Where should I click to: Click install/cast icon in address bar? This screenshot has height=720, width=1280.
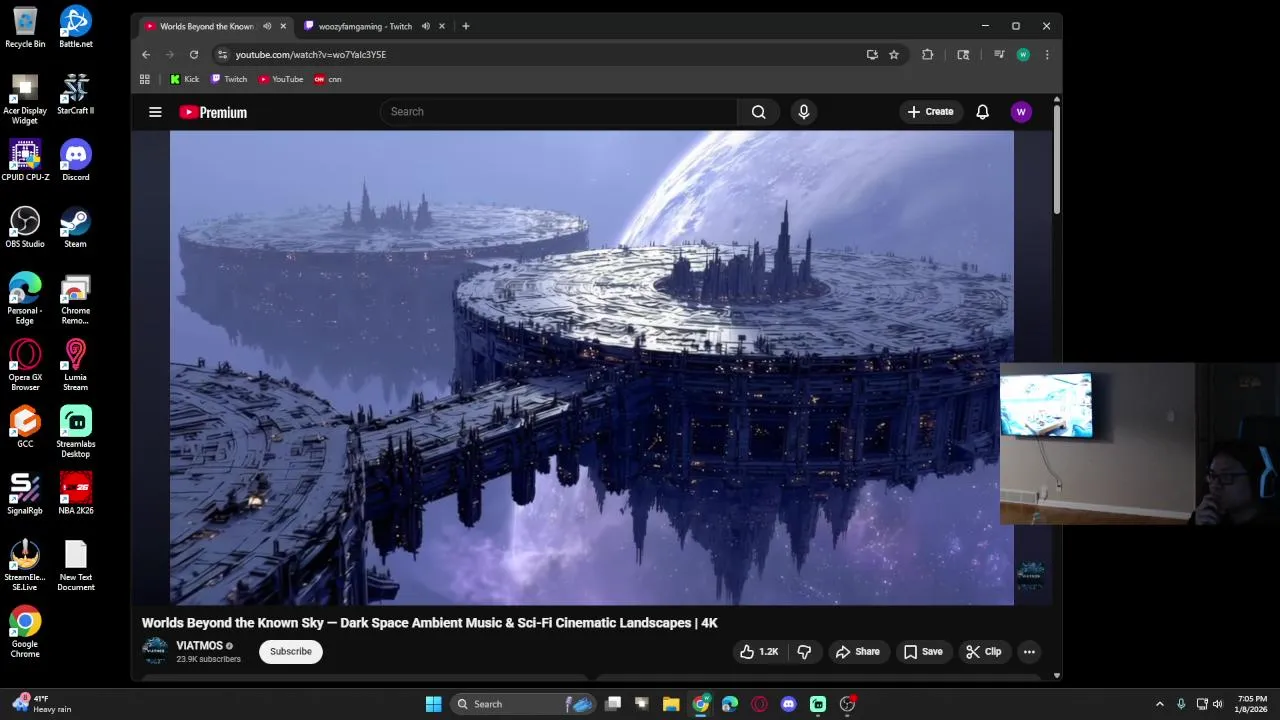click(872, 55)
